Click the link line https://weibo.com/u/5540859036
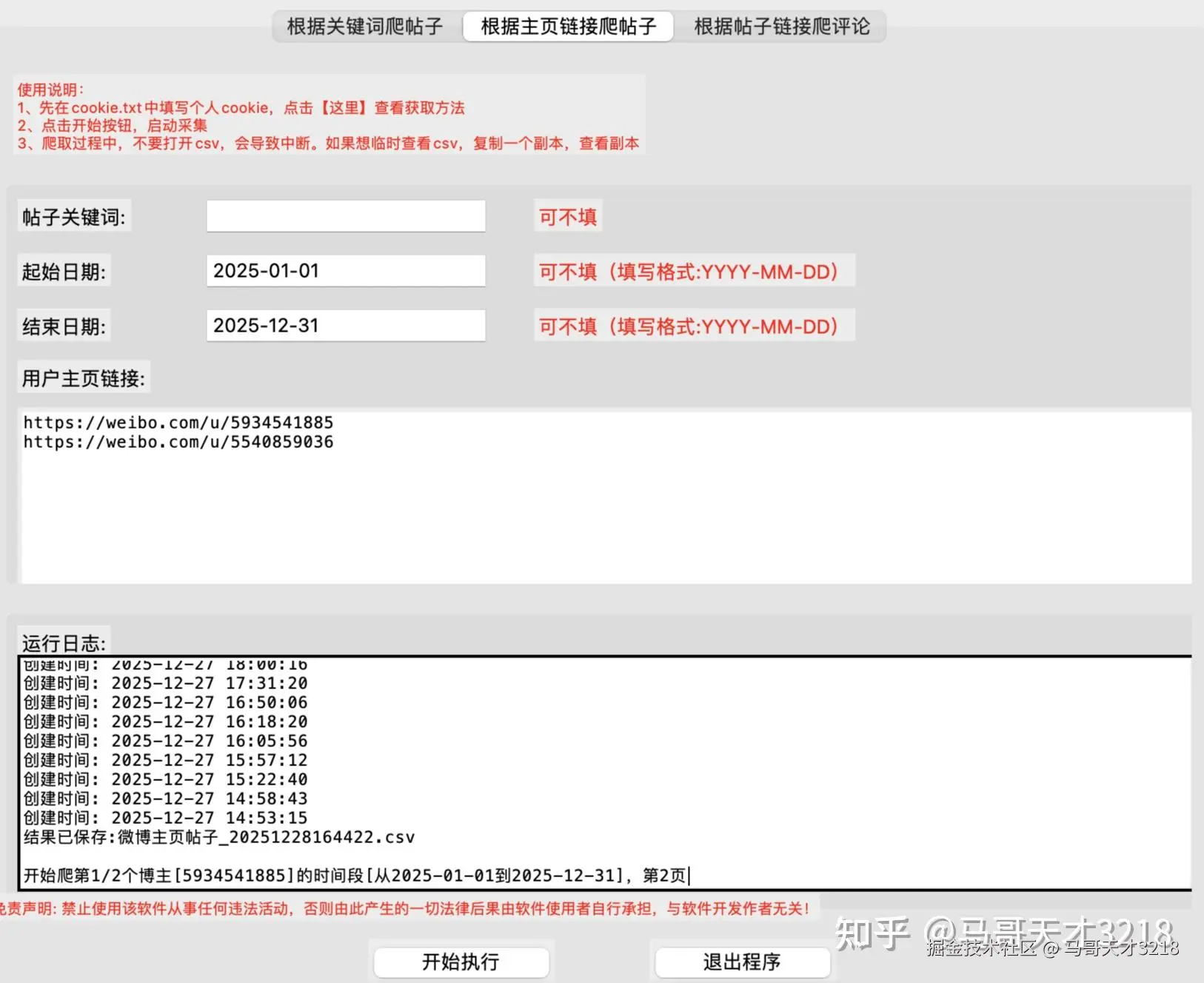The image size is (1204, 983). [x=178, y=442]
